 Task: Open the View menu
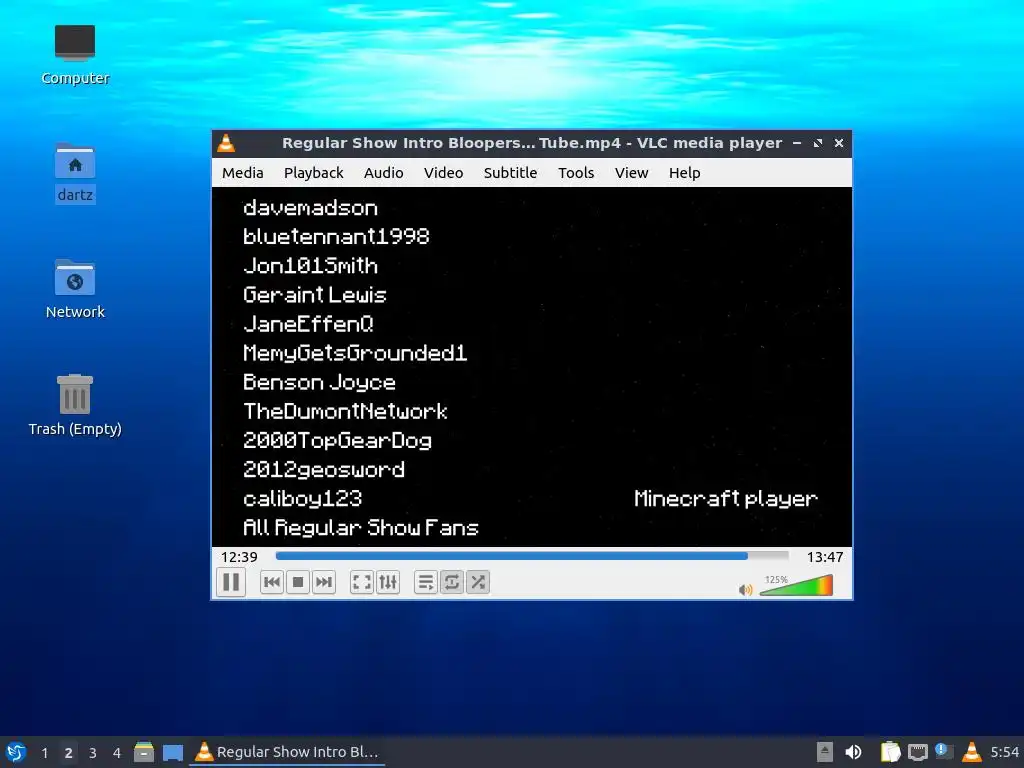tap(632, 173)
